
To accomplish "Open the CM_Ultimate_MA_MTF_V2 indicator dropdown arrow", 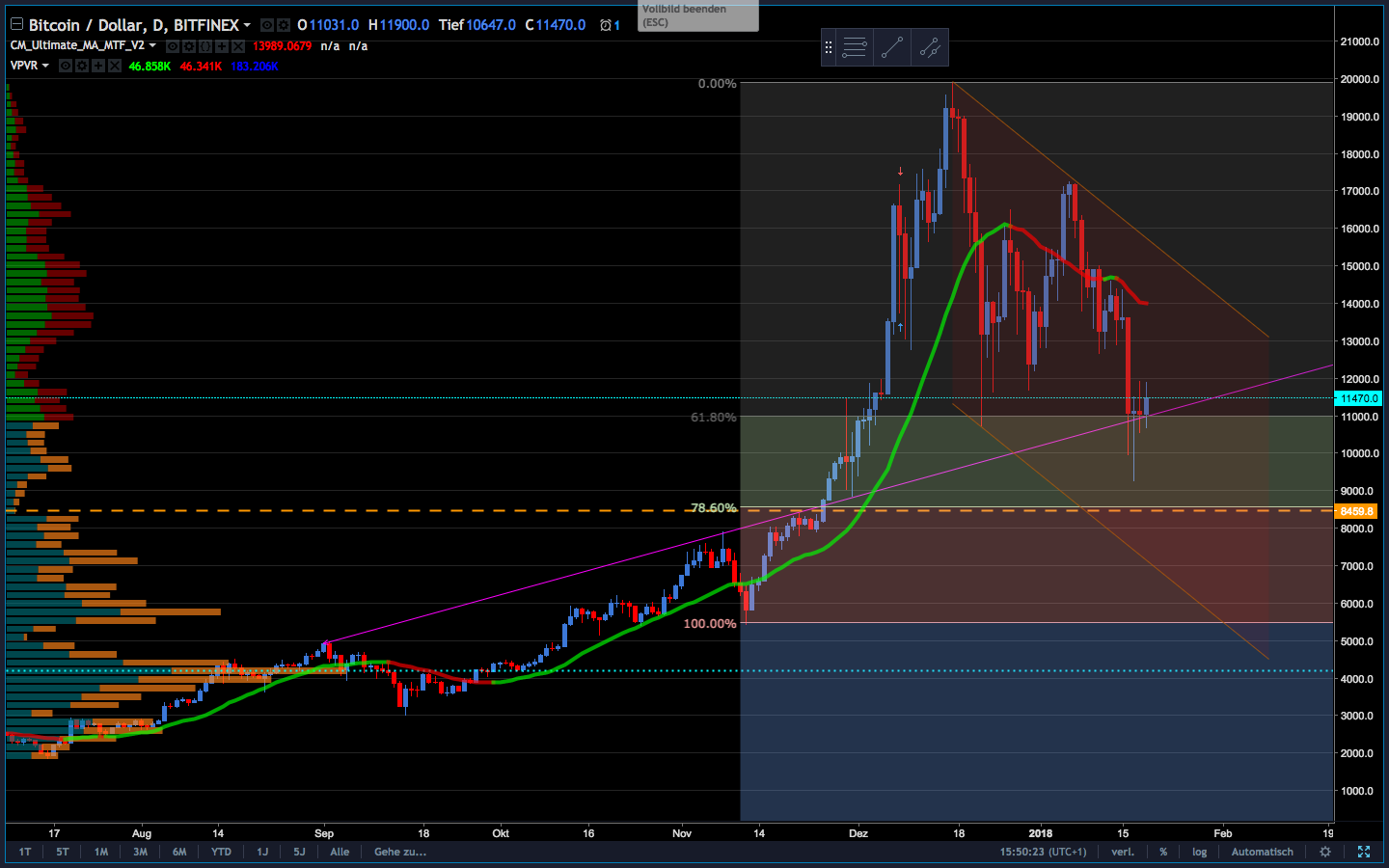I will point(152,45).
